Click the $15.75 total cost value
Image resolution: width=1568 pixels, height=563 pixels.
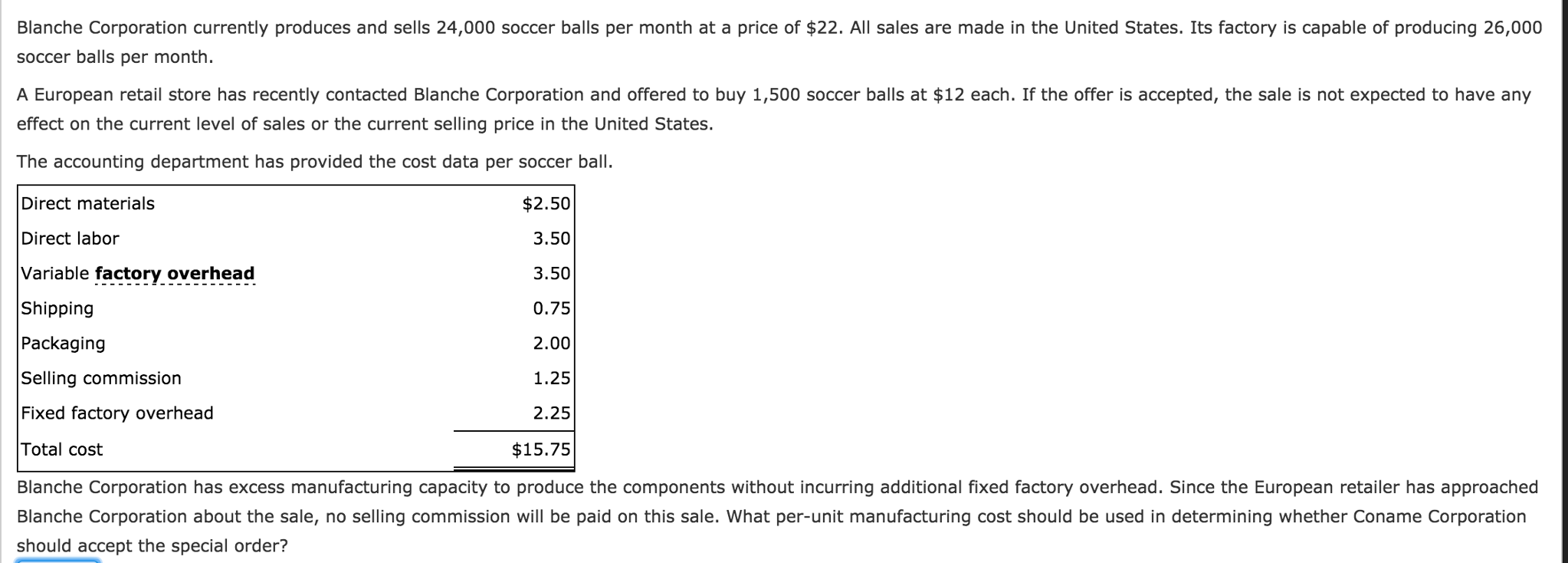point(541,449)
